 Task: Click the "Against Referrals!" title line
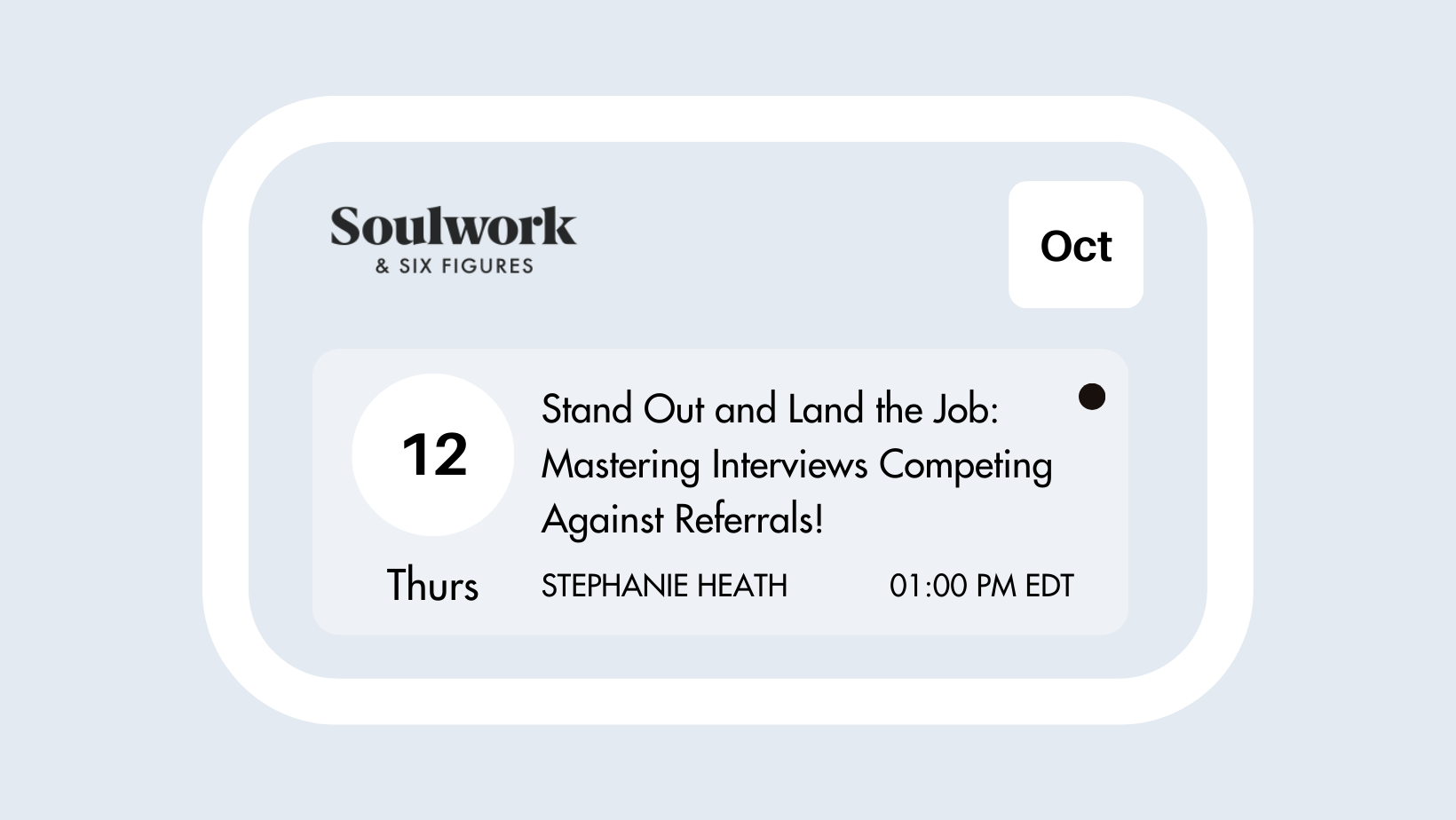682,519
